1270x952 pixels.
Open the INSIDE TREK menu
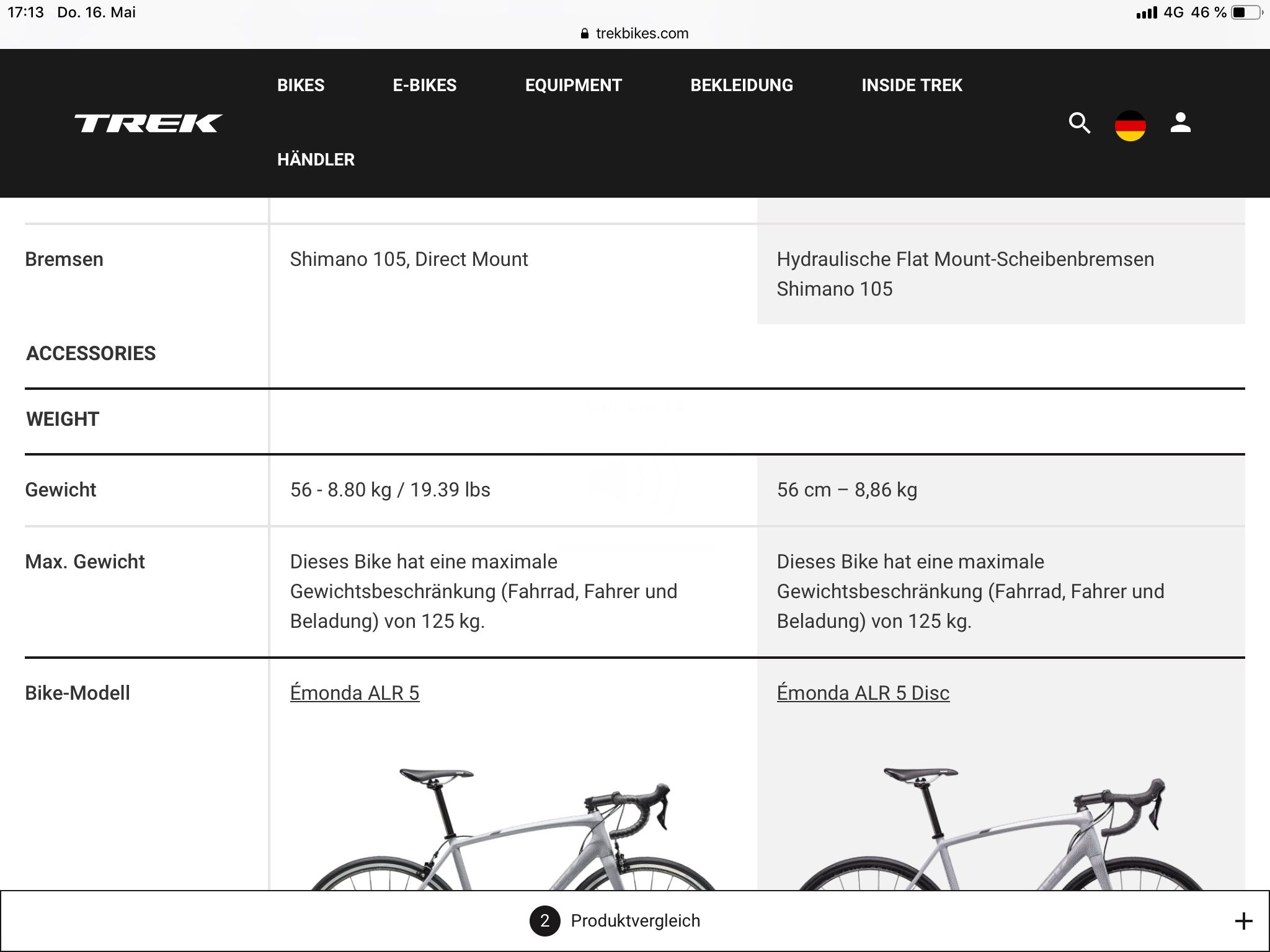912,86
